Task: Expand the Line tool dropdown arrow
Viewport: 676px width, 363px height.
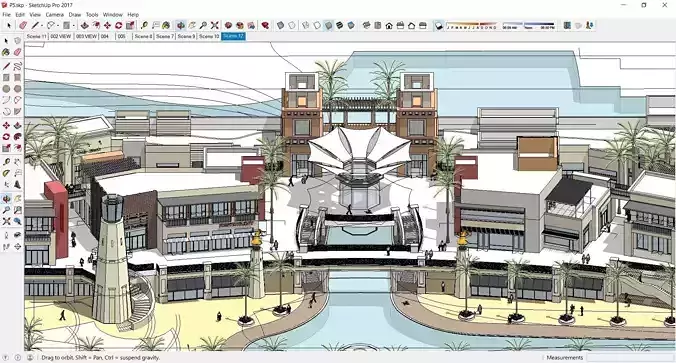Action: pos(43,26)
